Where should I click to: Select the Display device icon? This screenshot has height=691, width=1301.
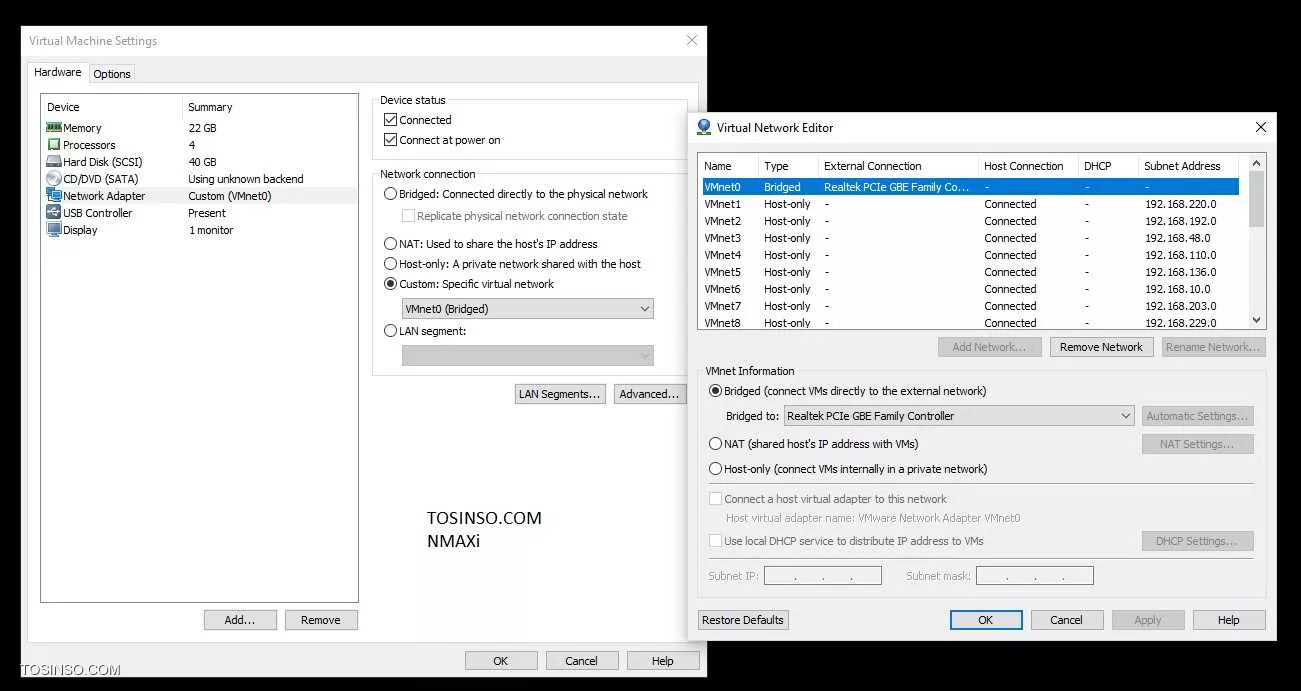54,230
